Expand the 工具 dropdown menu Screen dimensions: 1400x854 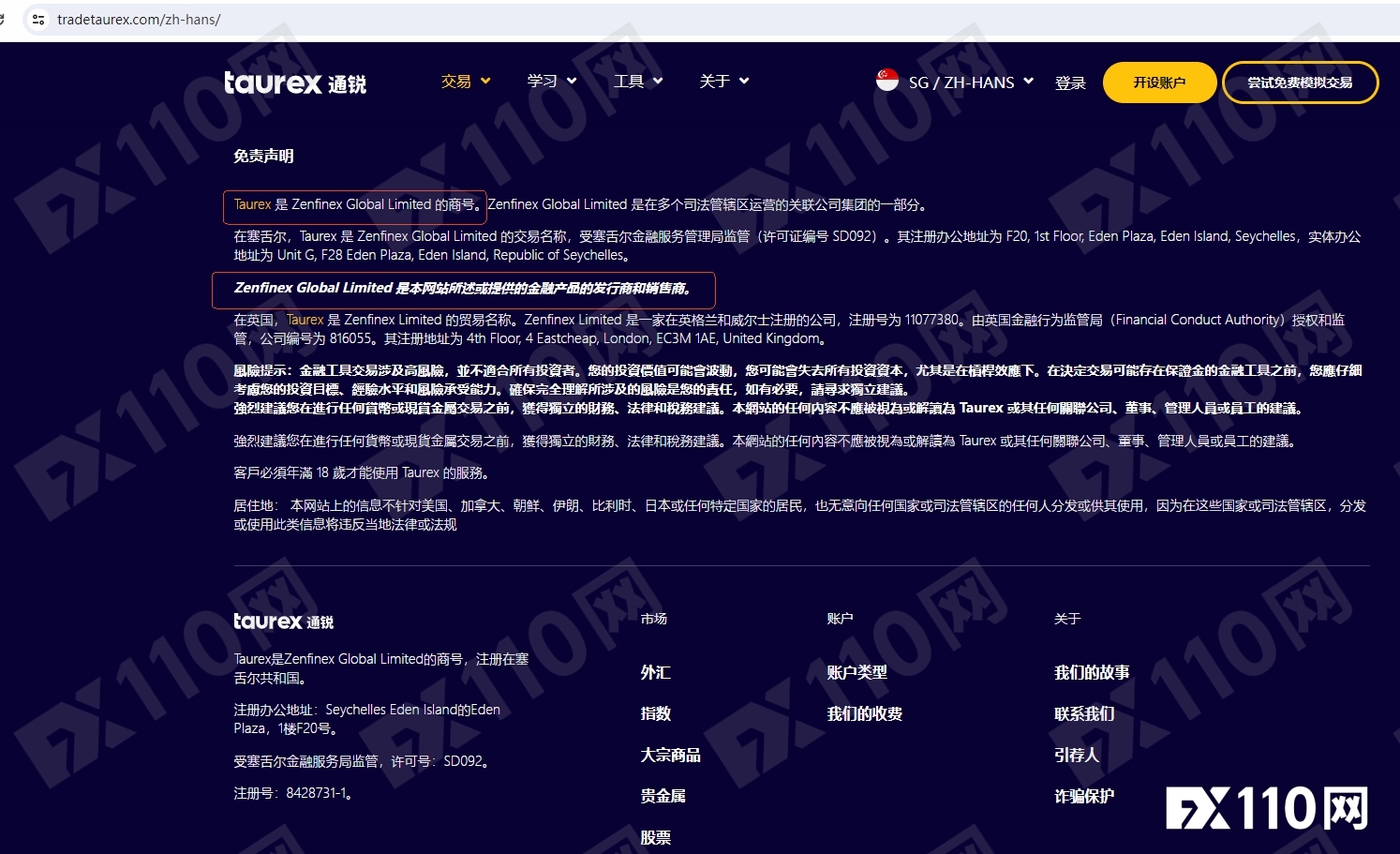(x=638, y=82)
